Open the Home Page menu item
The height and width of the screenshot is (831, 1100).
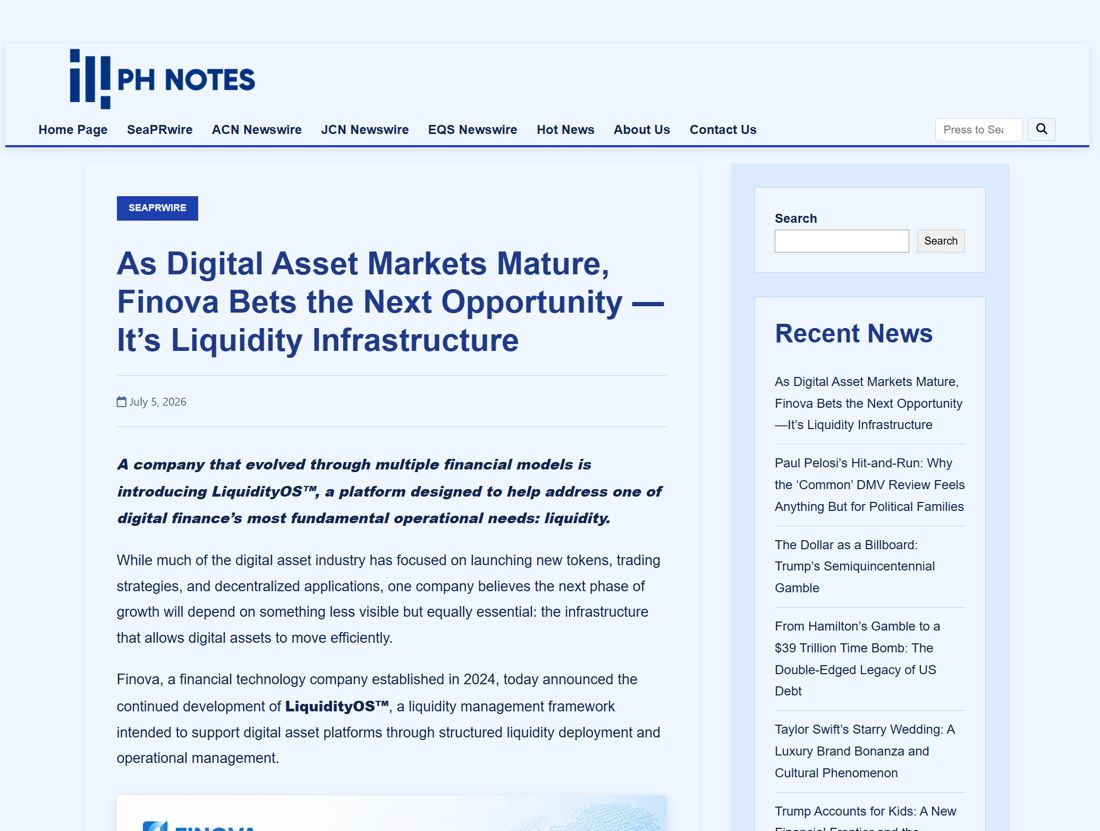73,130
